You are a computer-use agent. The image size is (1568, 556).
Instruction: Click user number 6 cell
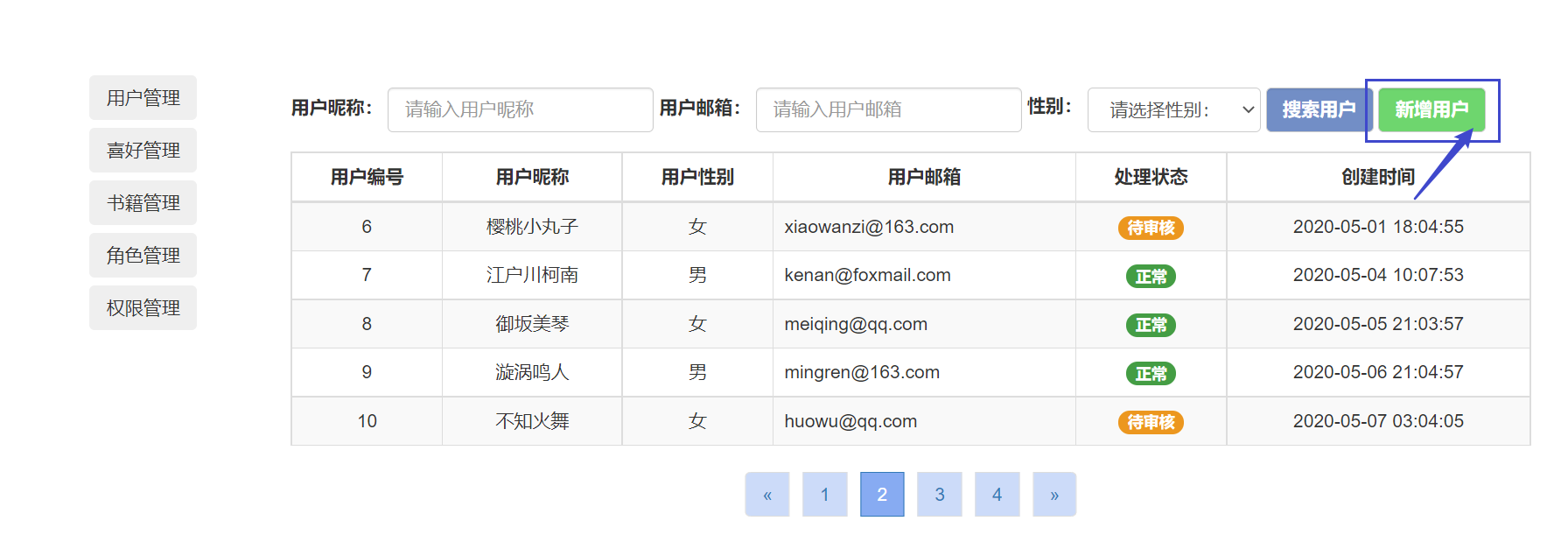(367, 227)
